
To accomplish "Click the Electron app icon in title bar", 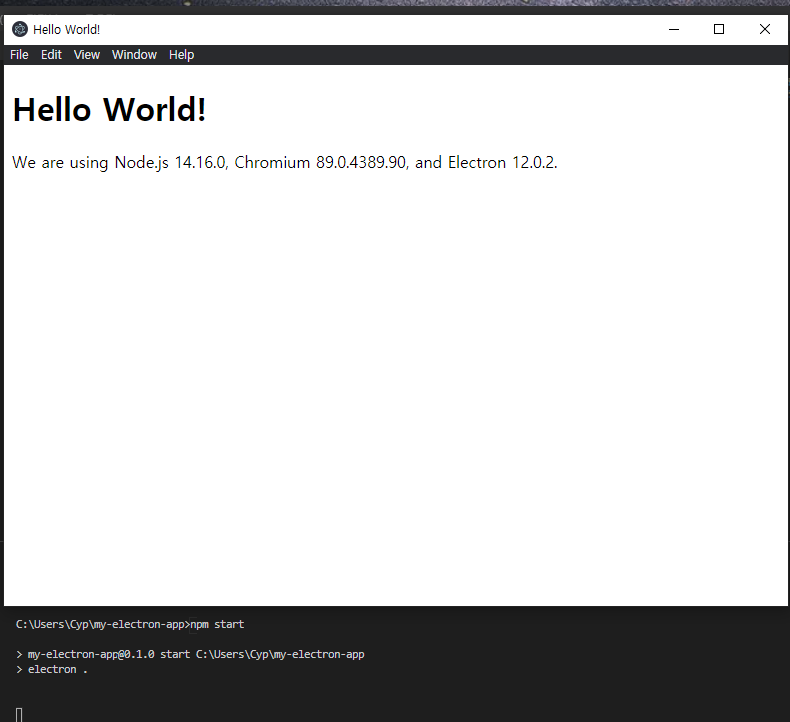I will [20, 29].
